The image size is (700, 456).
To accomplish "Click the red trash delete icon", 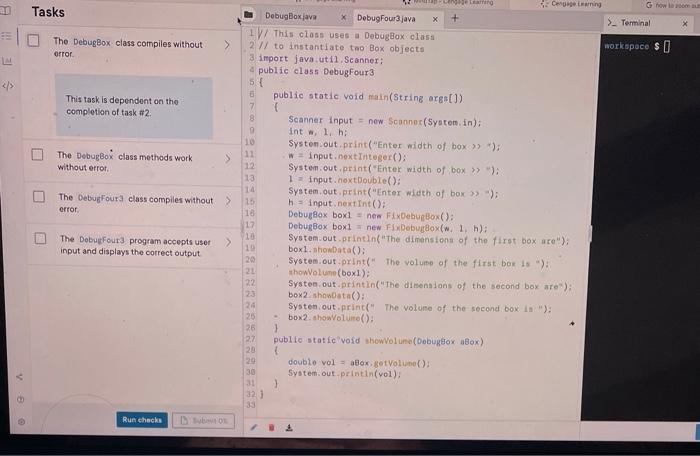I will (x=271, y=428).
